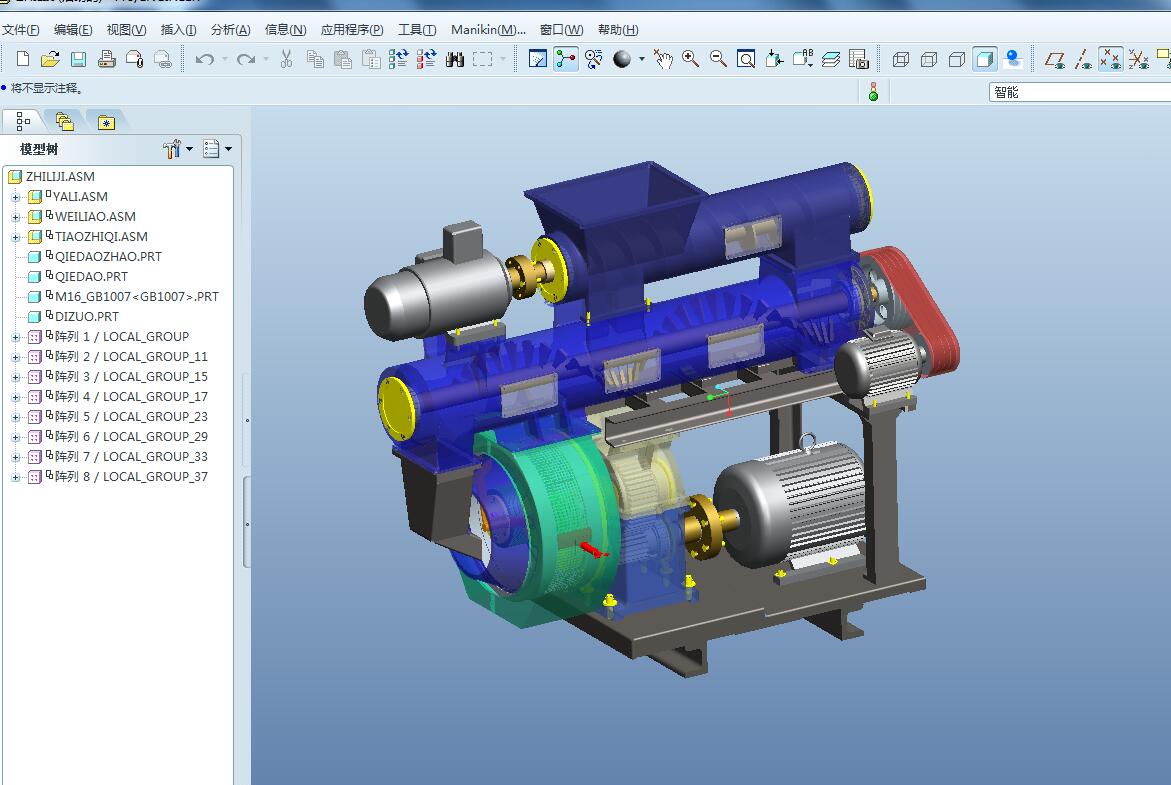The height and width of the screenshot is (785, 1171).
Task: Select DIZUO.PRT in the model tree
Action: coord(87,316)
